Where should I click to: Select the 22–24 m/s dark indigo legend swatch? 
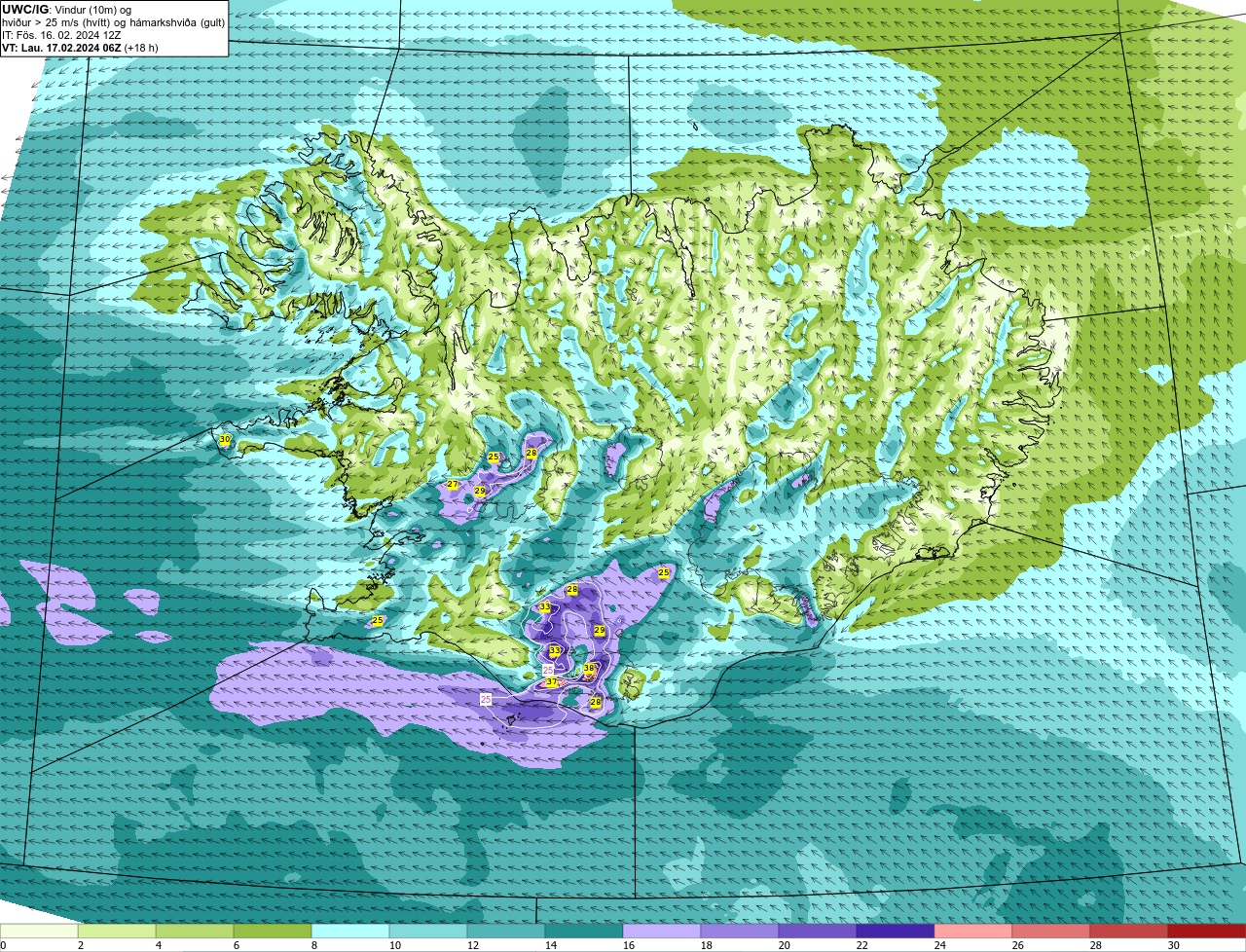(x=896, y=932)
